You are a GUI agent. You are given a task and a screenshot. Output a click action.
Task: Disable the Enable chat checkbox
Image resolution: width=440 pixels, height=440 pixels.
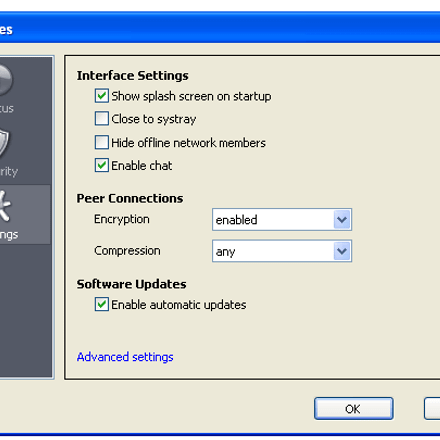tap(101, 165)
